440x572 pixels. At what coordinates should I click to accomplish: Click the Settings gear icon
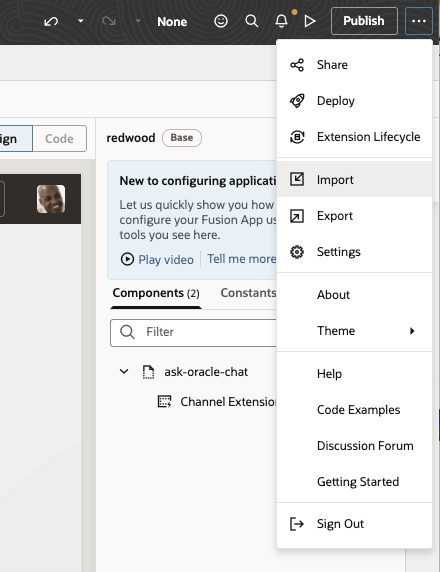297,252
